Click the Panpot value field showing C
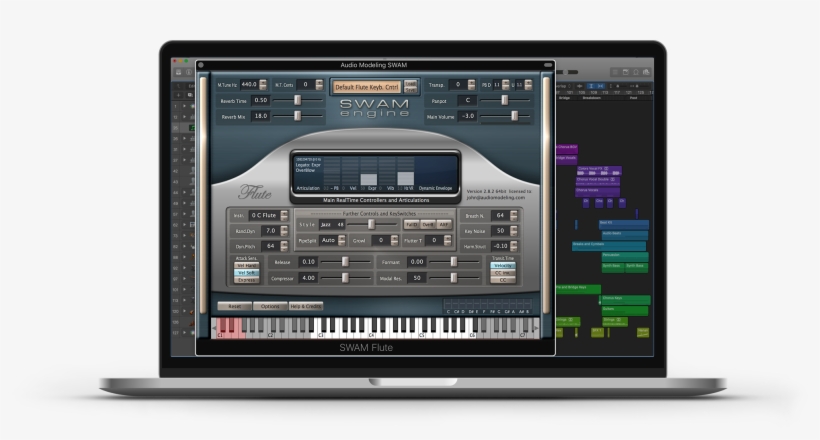Image resolution: width=820 pixels, height=440 pixels. (467, 100)
